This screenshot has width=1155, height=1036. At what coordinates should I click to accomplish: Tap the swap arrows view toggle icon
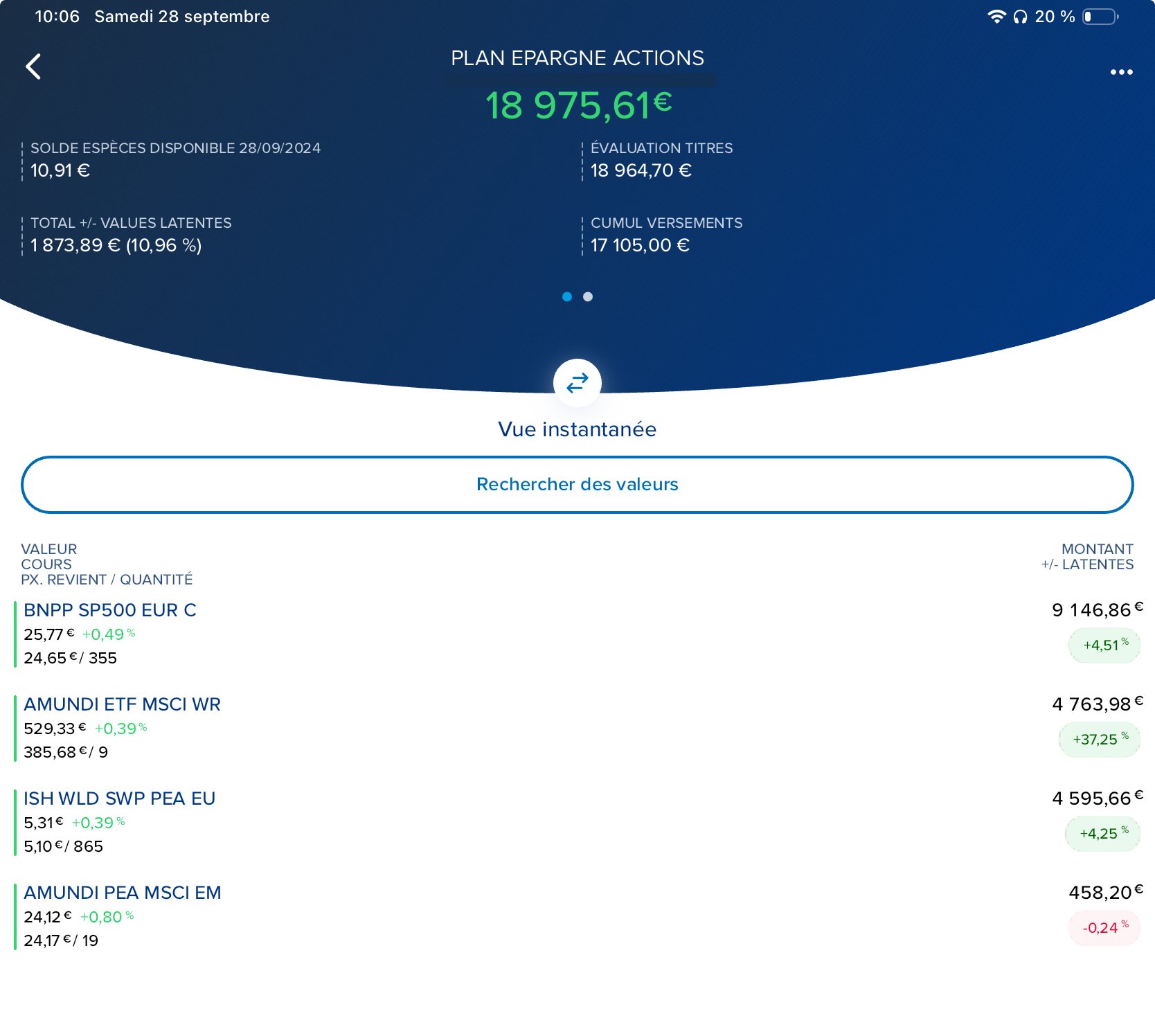click(x=577, y=383)
